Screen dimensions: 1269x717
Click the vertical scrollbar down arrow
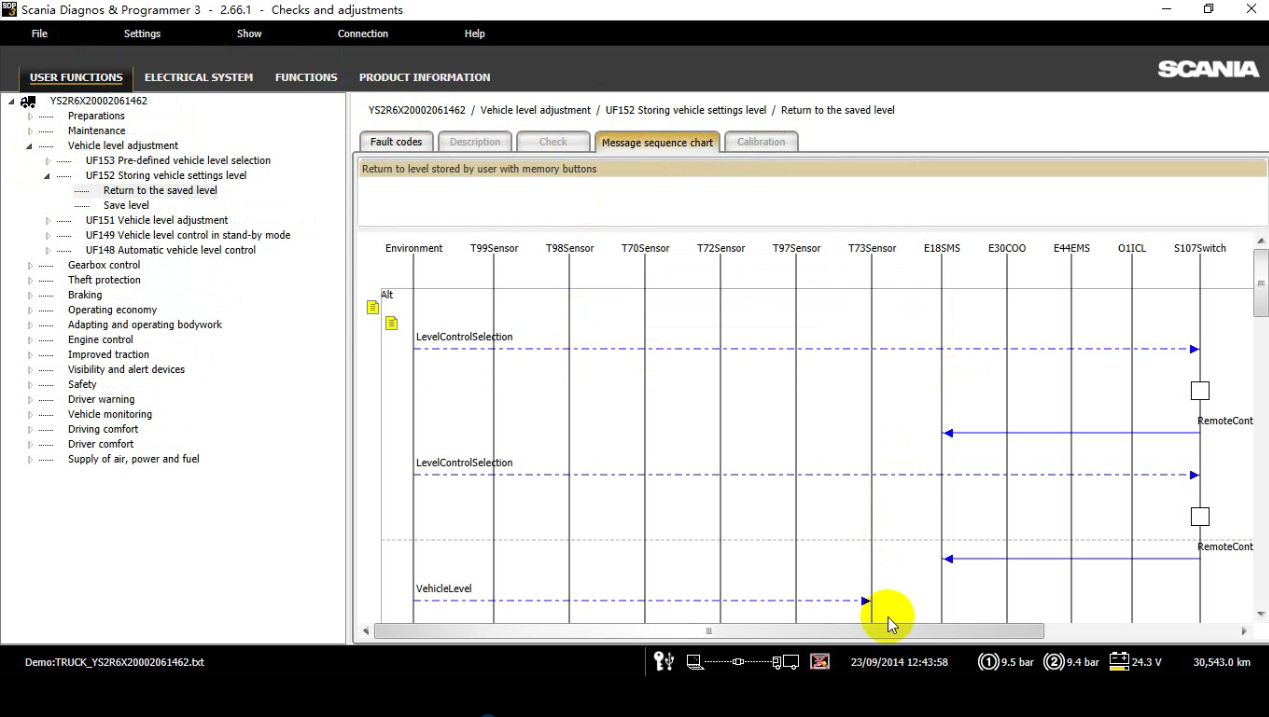pyautogui.click(x=1260, y=614)
